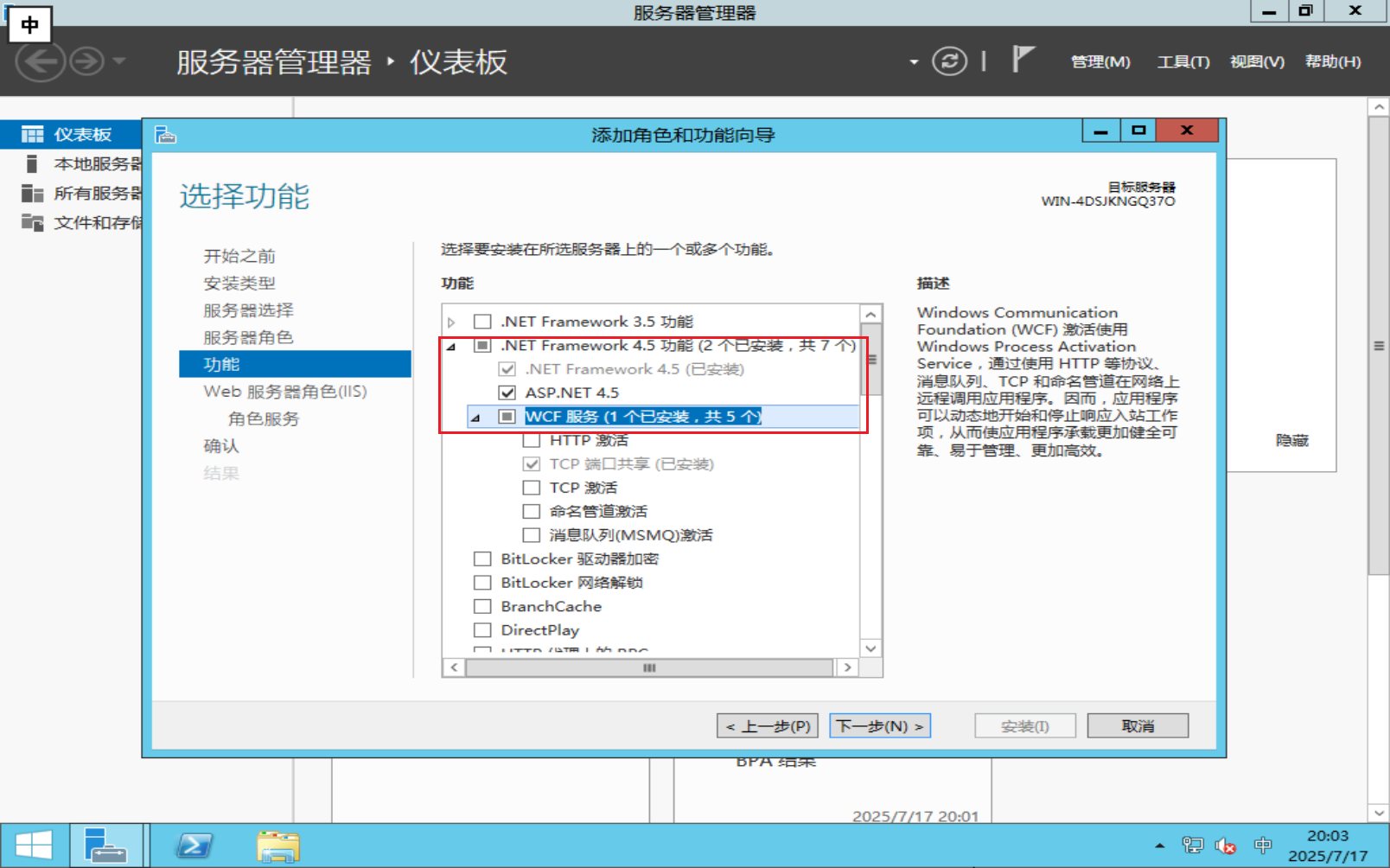This screenshot has height=868, width=1390.
Task: Click the Server Manager refresh icon
Action: [950, 61]
